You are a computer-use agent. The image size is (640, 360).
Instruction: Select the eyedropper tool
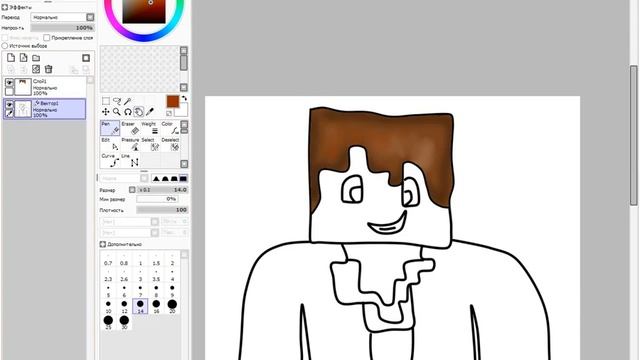[150, 112]
